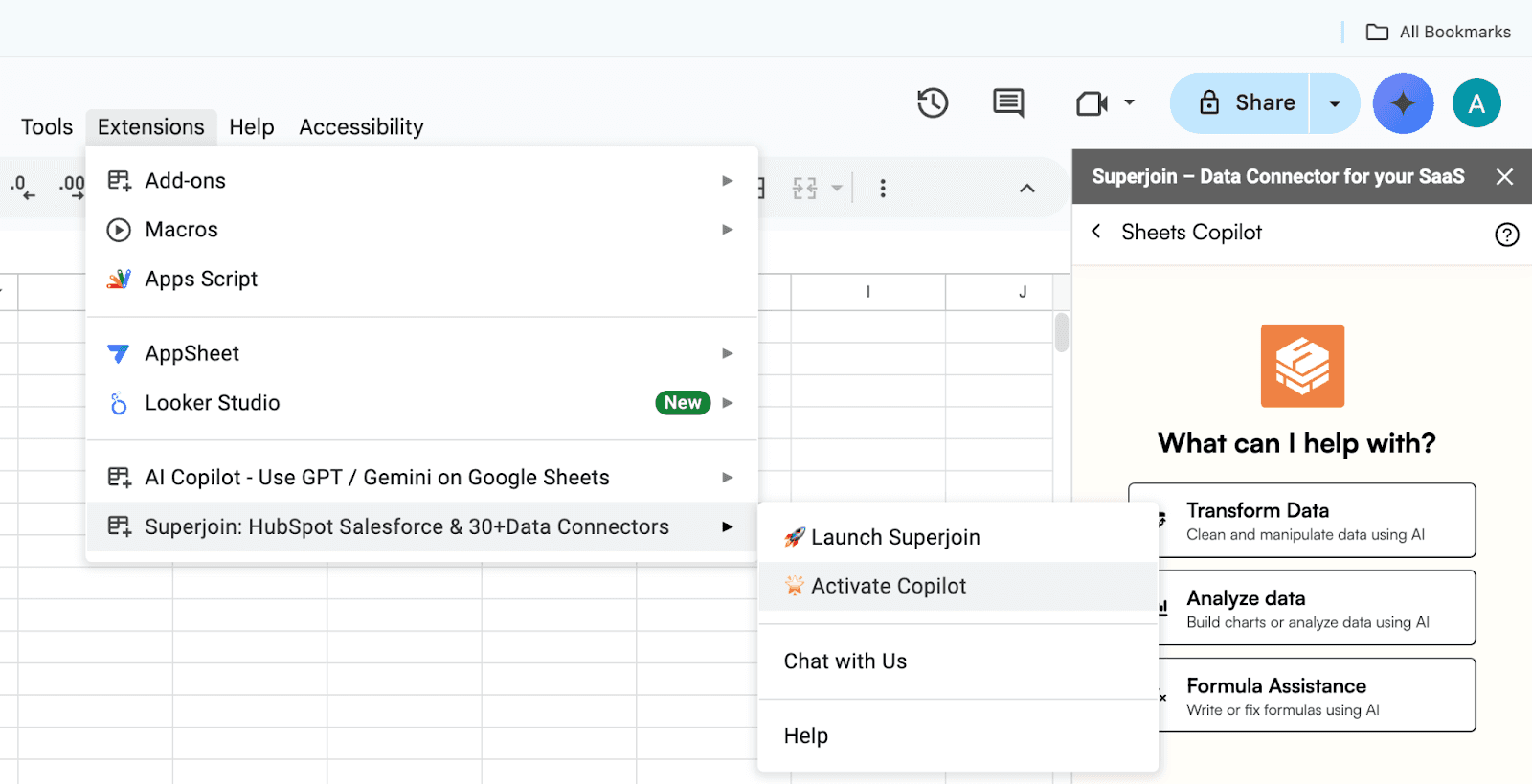Image resolution: width=1532 pixels, height=784 pixels.
Task: Click the Macros play icon
Action: [119, 230]
